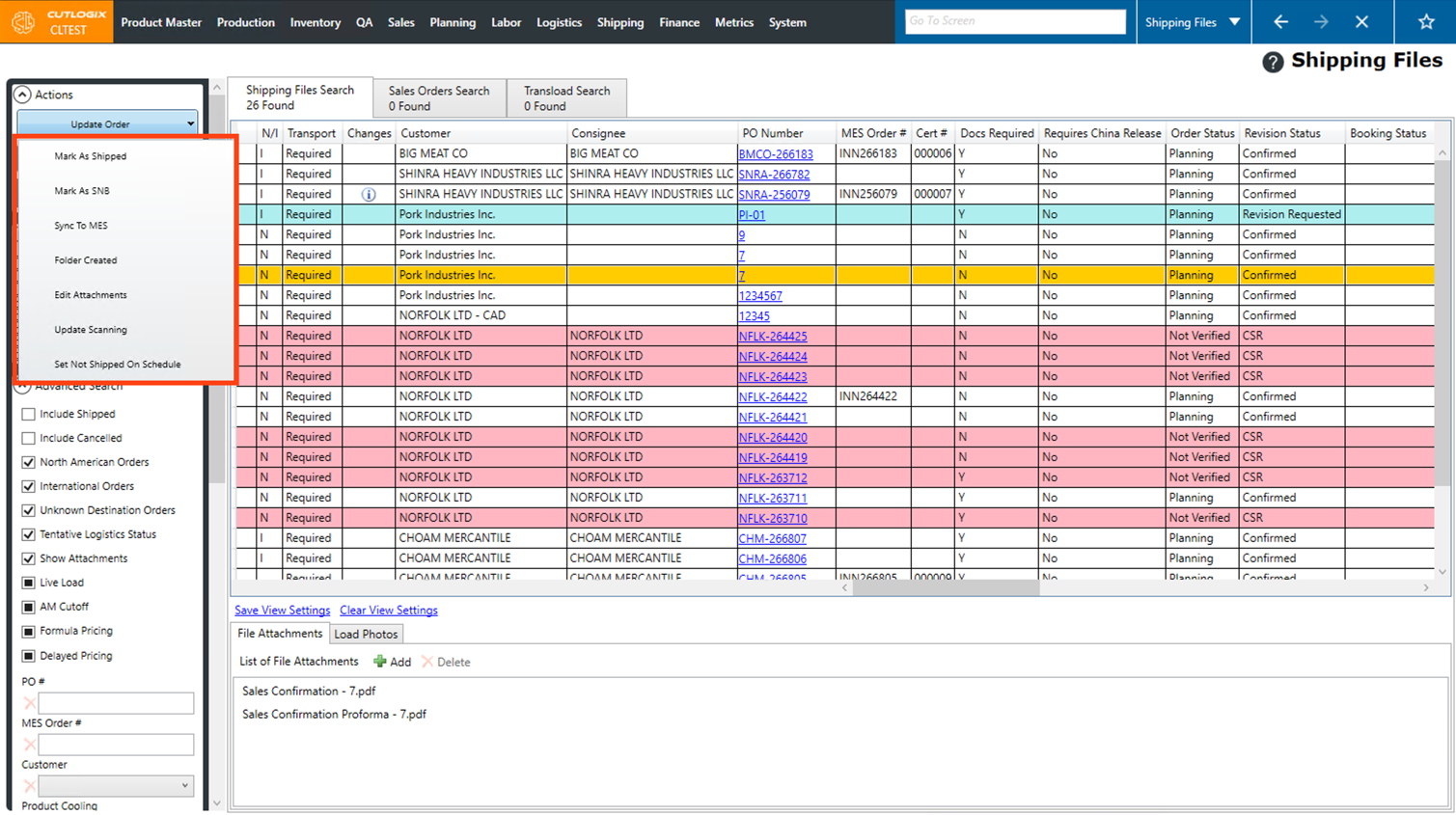Viewport: 1456px width, 815px height.
Task: Click the green Add attachment icon
Action: (x=380, y=662)
